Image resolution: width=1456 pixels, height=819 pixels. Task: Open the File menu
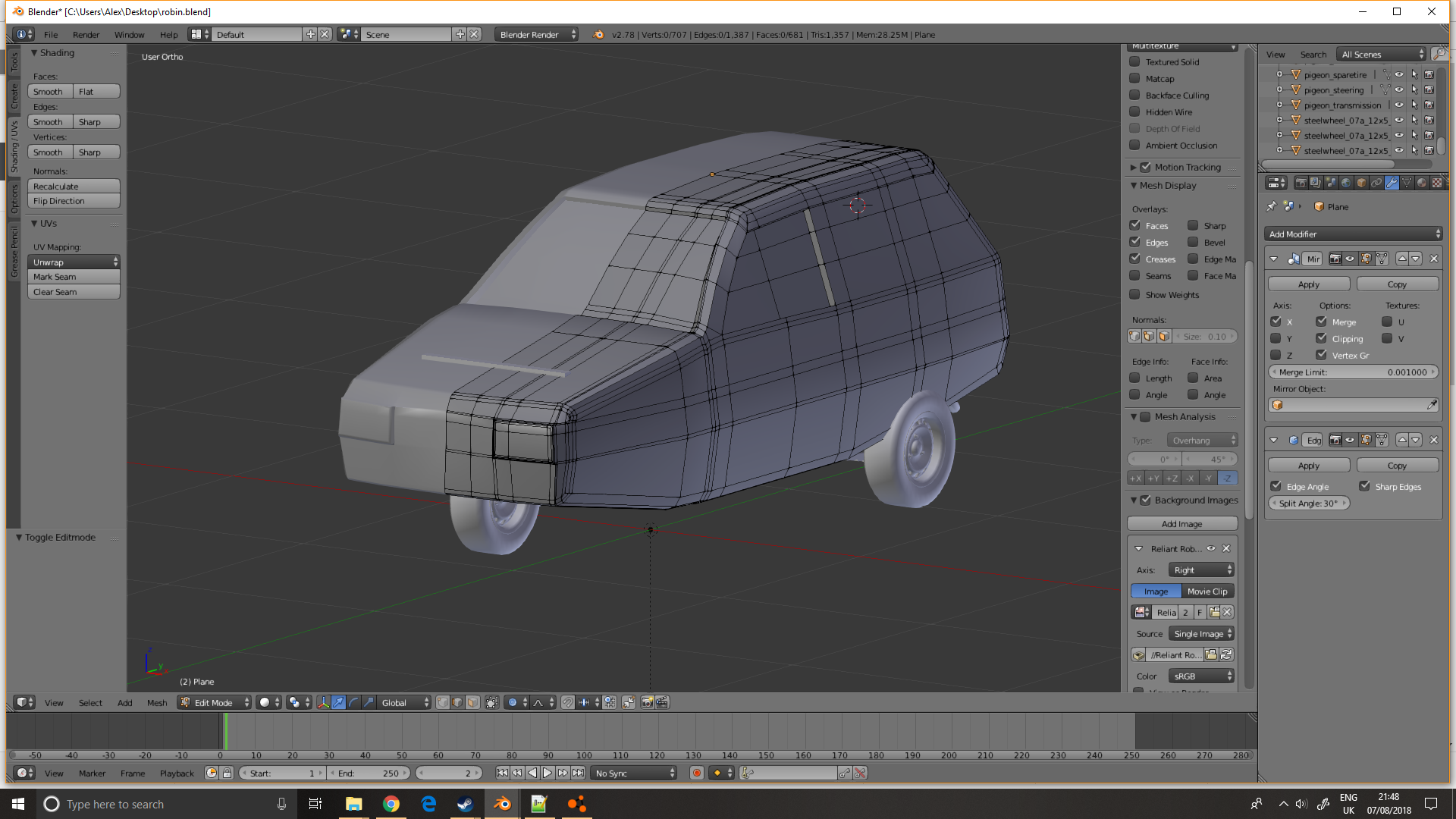(51, 34)
